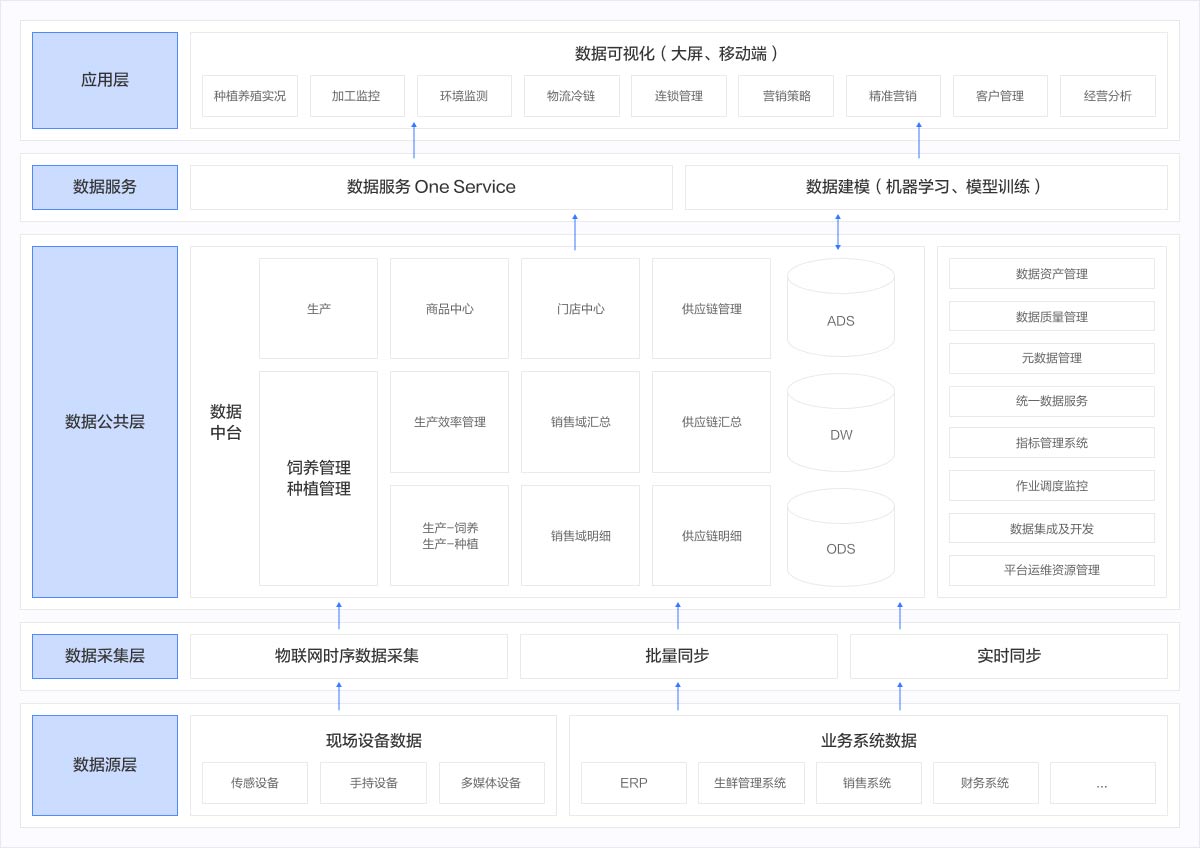
Task: Open 数据资产管理 in the right panel
Action: 1051,274
